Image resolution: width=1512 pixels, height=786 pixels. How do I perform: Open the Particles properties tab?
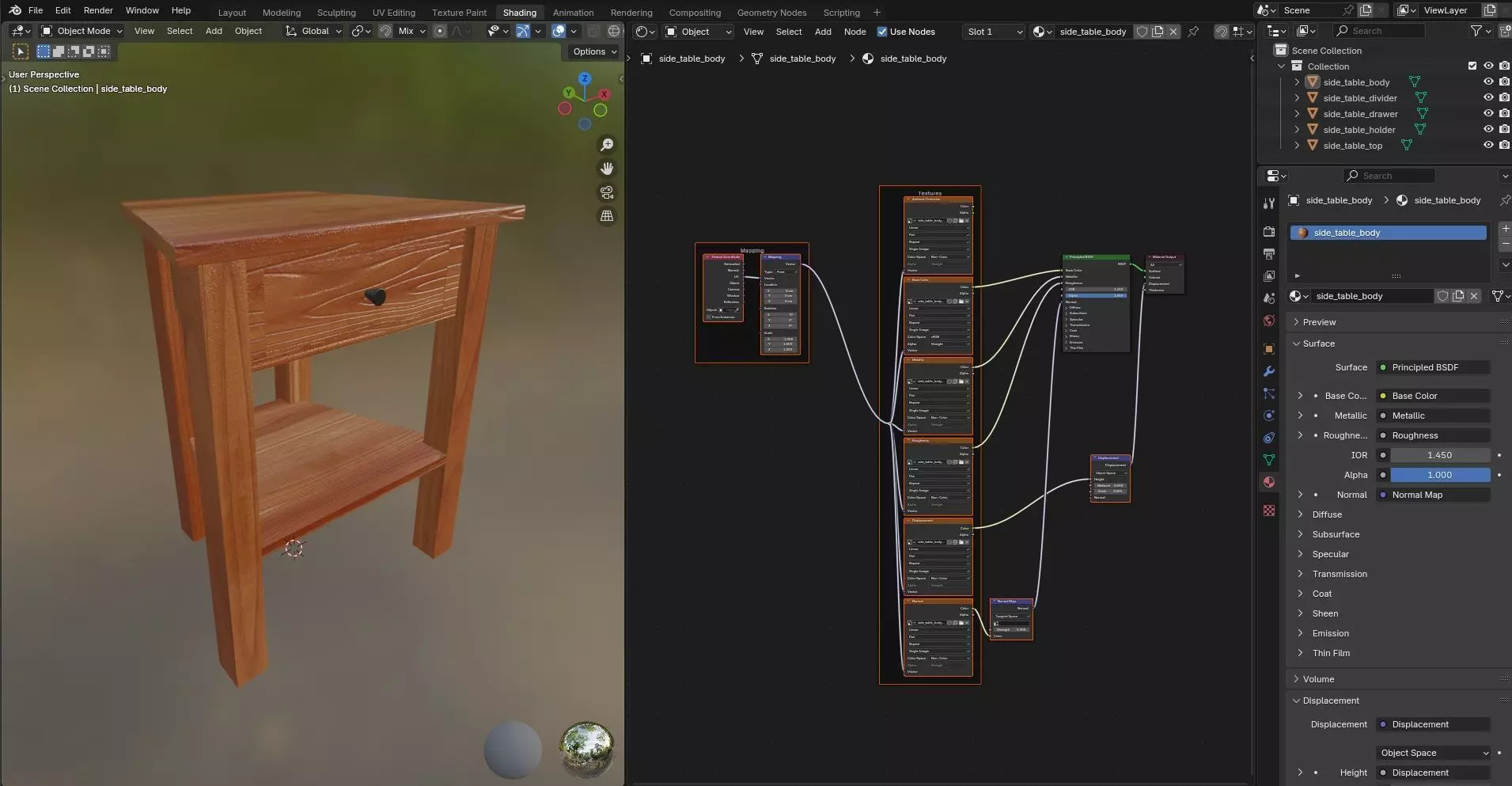pyautogui.click(x=1269, y=393)
